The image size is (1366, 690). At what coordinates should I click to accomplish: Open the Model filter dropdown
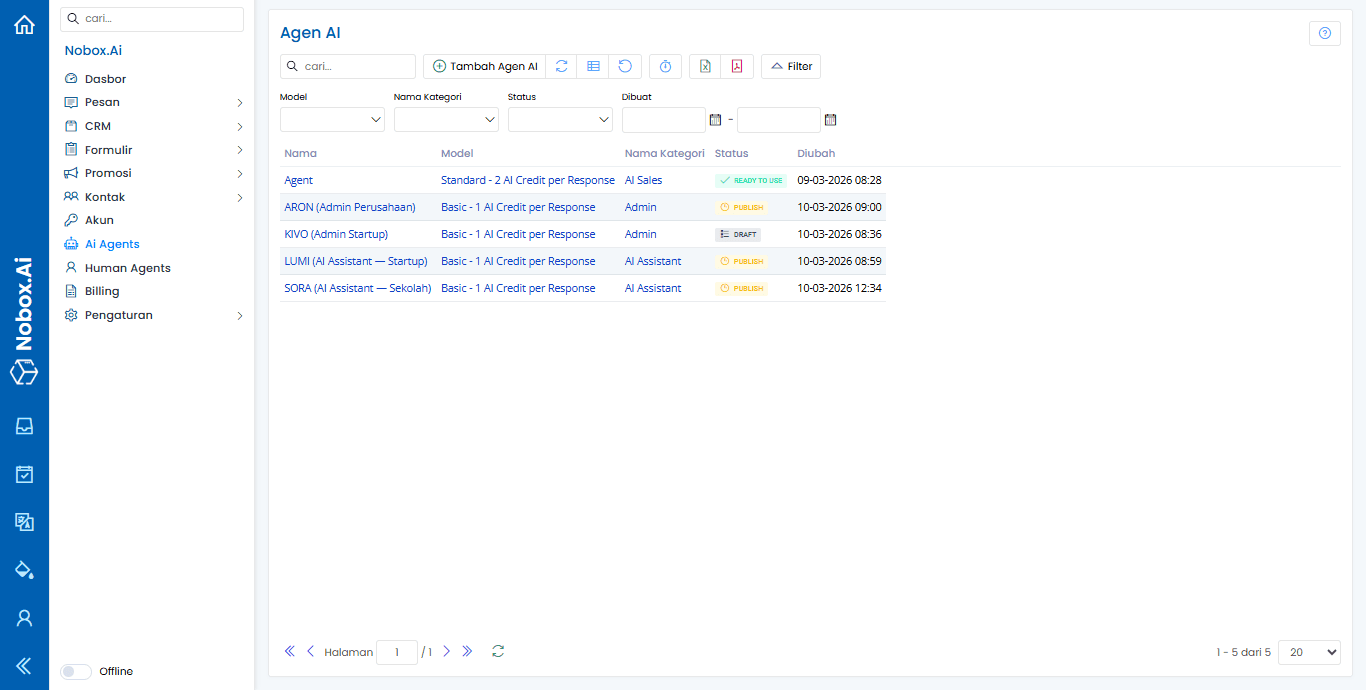(332, 120)
